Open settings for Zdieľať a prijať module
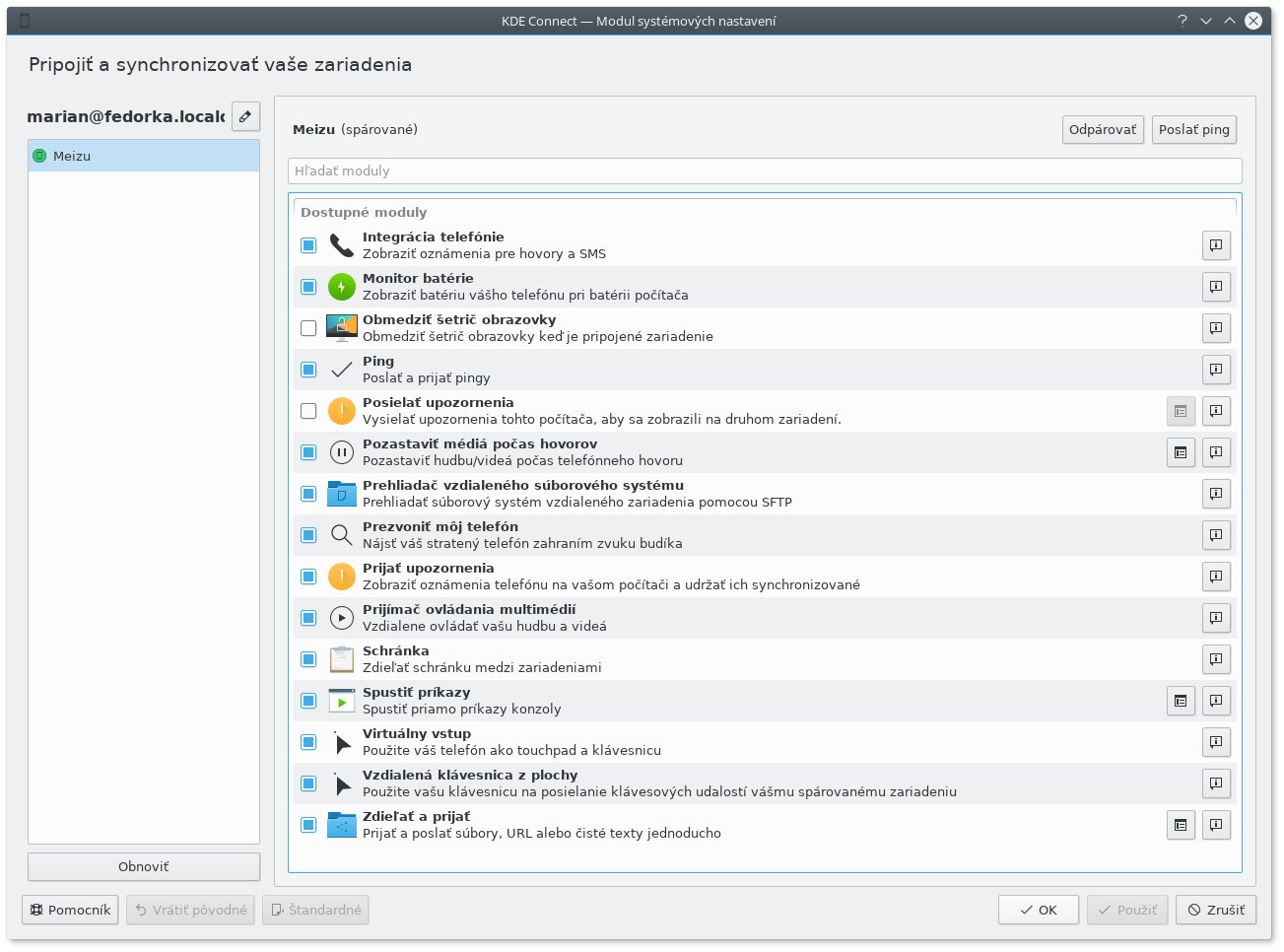This screenshot has height=952, width=1284. (x=1181, y=825)
